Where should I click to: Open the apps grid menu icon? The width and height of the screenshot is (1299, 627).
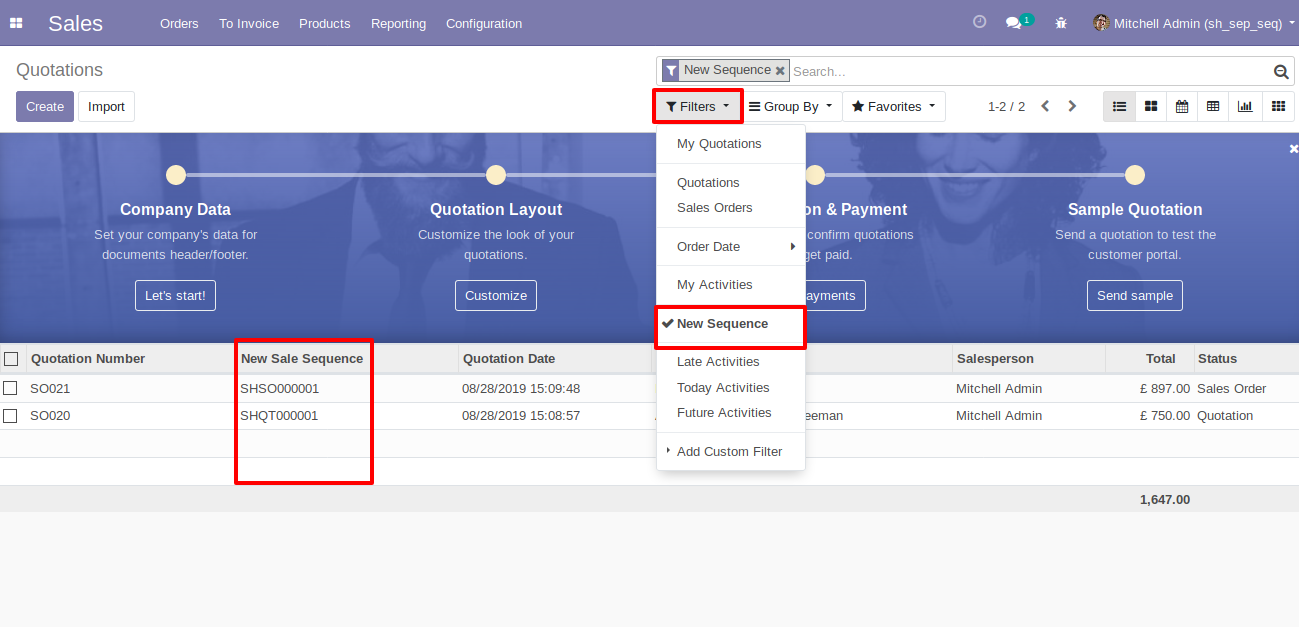point(16,23)
